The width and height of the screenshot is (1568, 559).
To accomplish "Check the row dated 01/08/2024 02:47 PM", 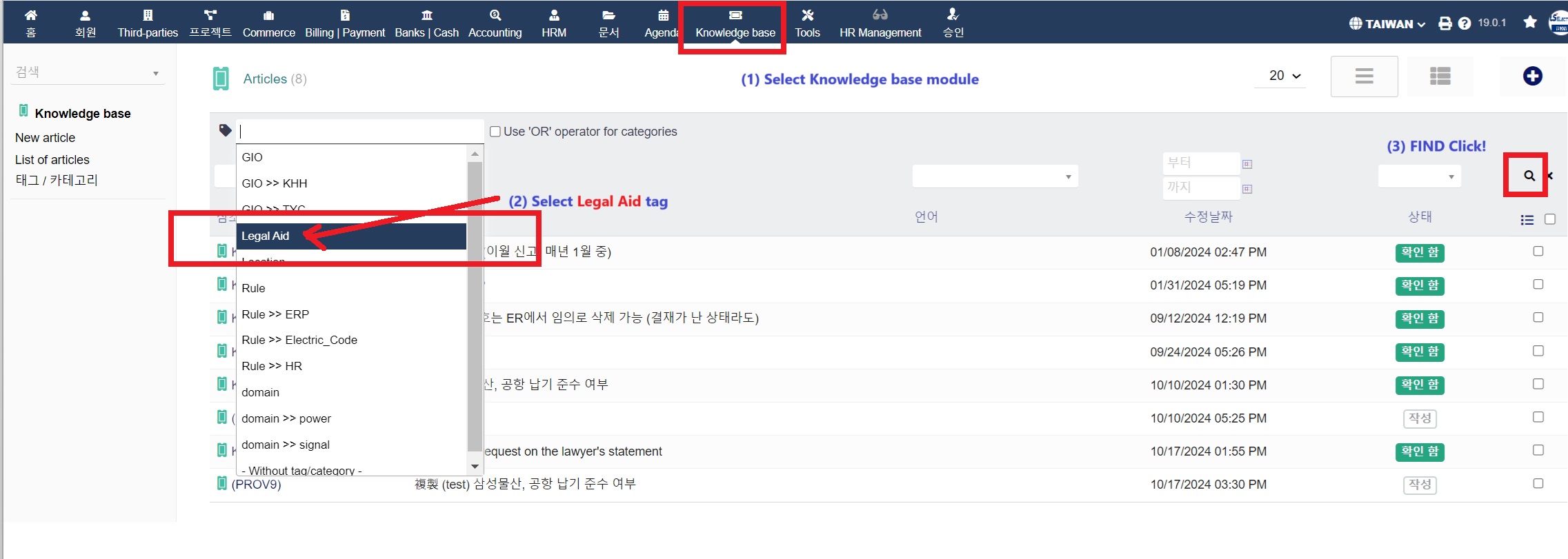I will click(x=1538, y=252).
